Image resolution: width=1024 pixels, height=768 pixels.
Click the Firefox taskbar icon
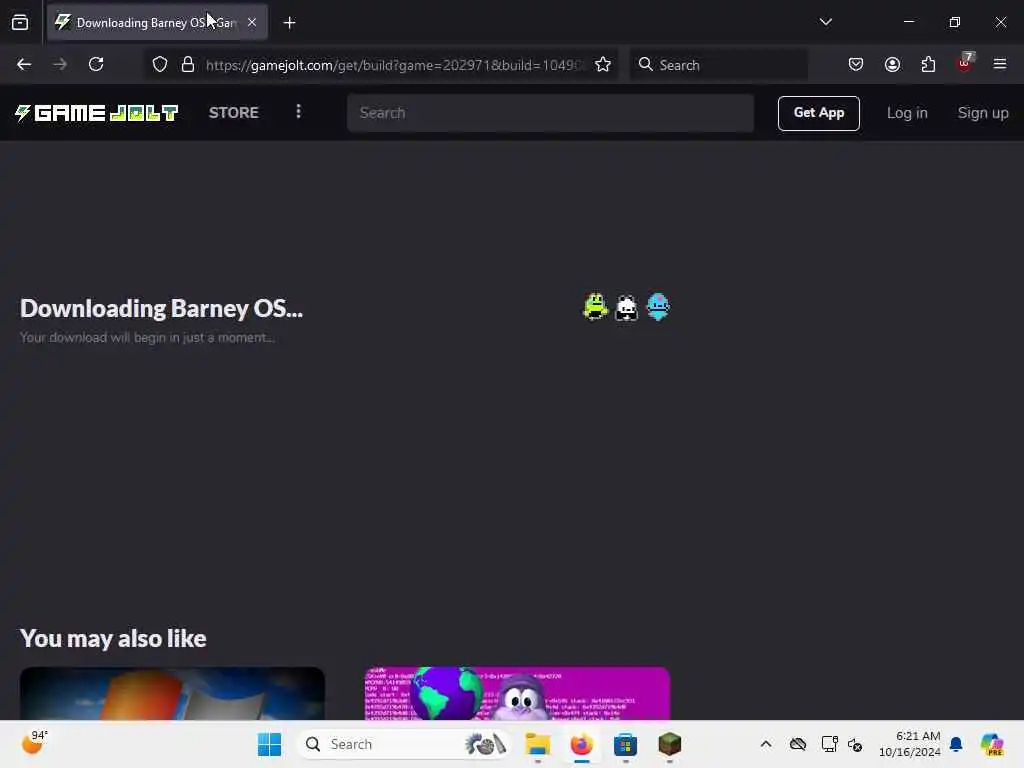pos(581,744)
